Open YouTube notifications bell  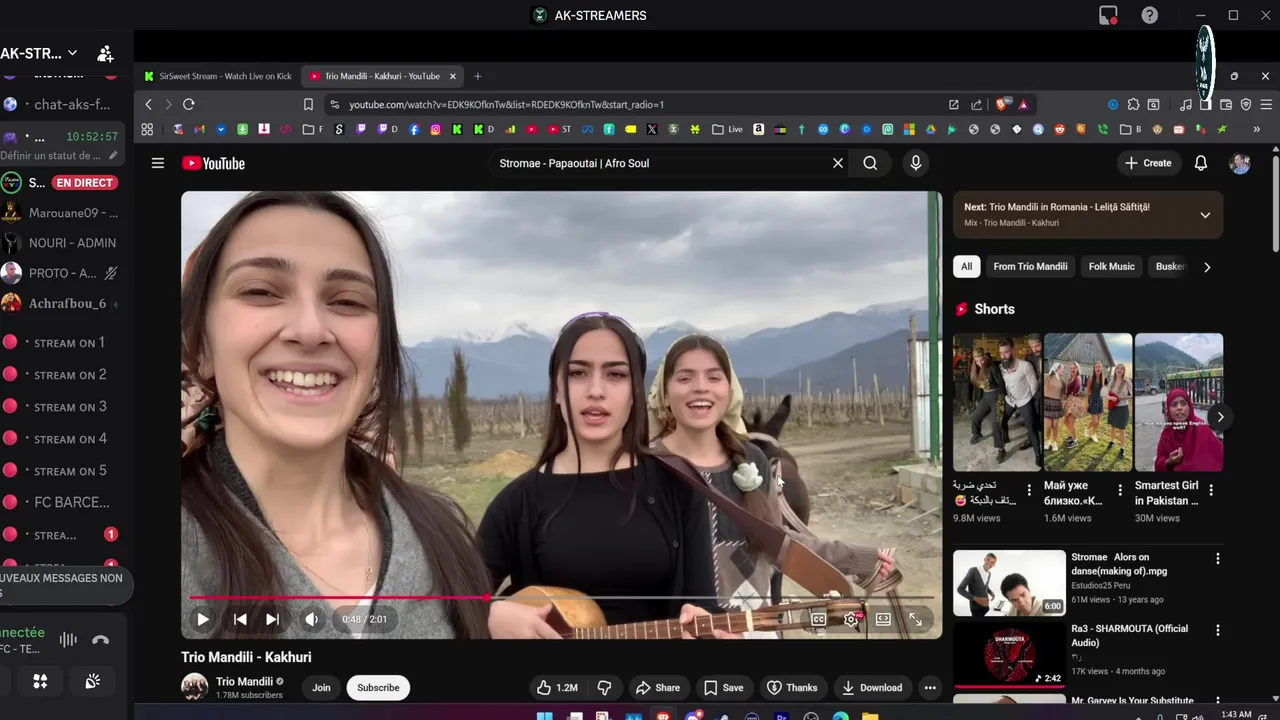pyautogui.click(x=1201, y=163)
